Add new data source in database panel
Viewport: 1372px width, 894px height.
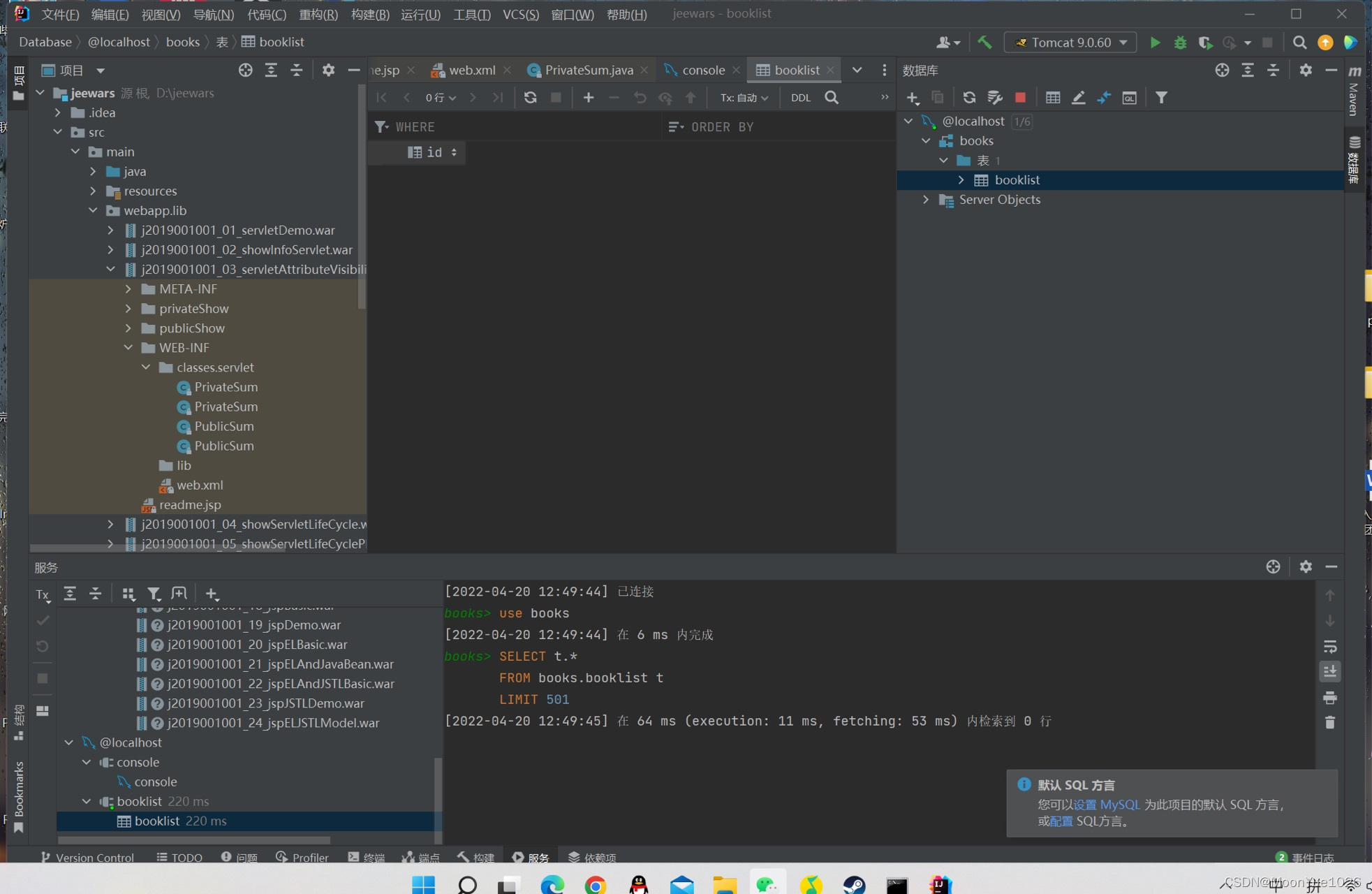pyautogui.click(x=913, y=98)
